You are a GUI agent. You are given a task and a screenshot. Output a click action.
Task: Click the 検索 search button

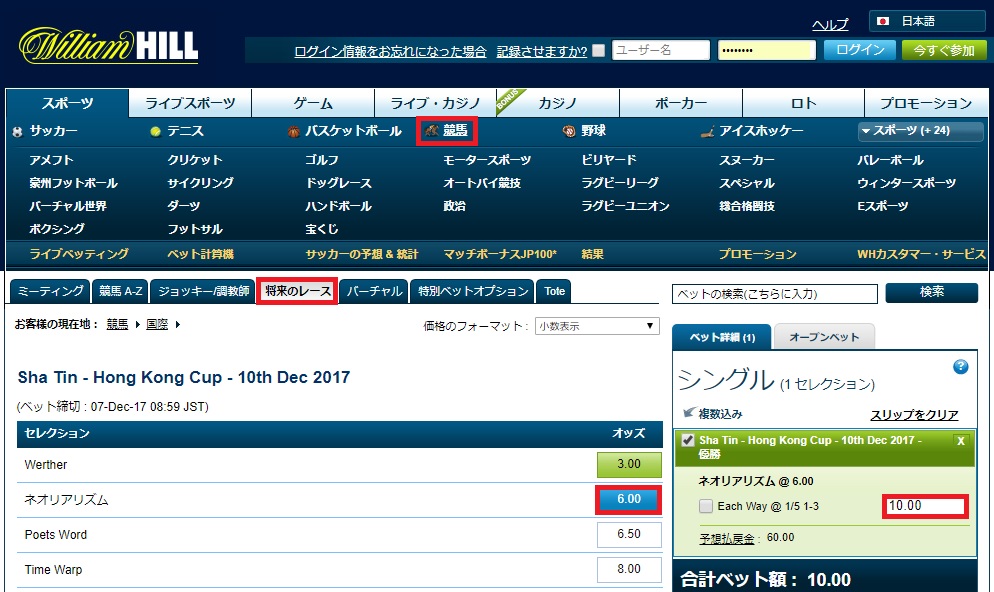coord(932,292)
